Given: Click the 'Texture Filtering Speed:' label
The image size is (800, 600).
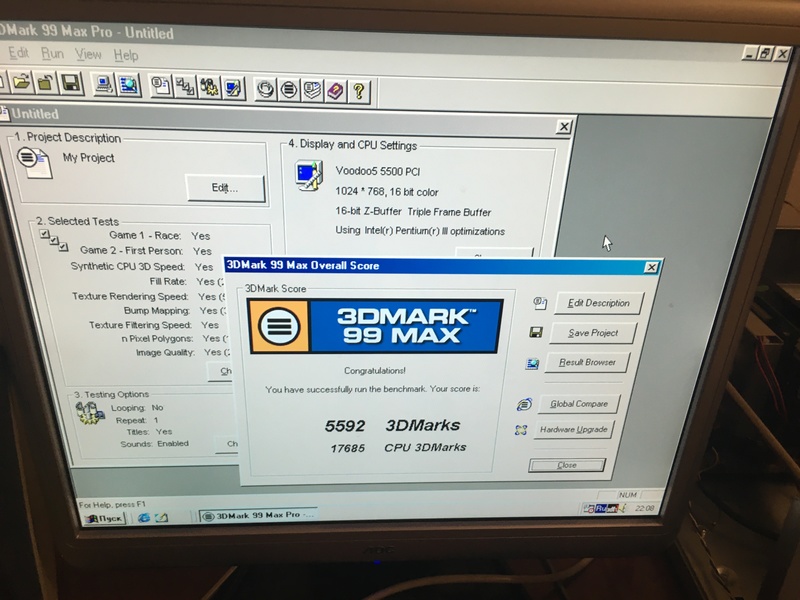Looking at the screenshot, I should 140,325.
